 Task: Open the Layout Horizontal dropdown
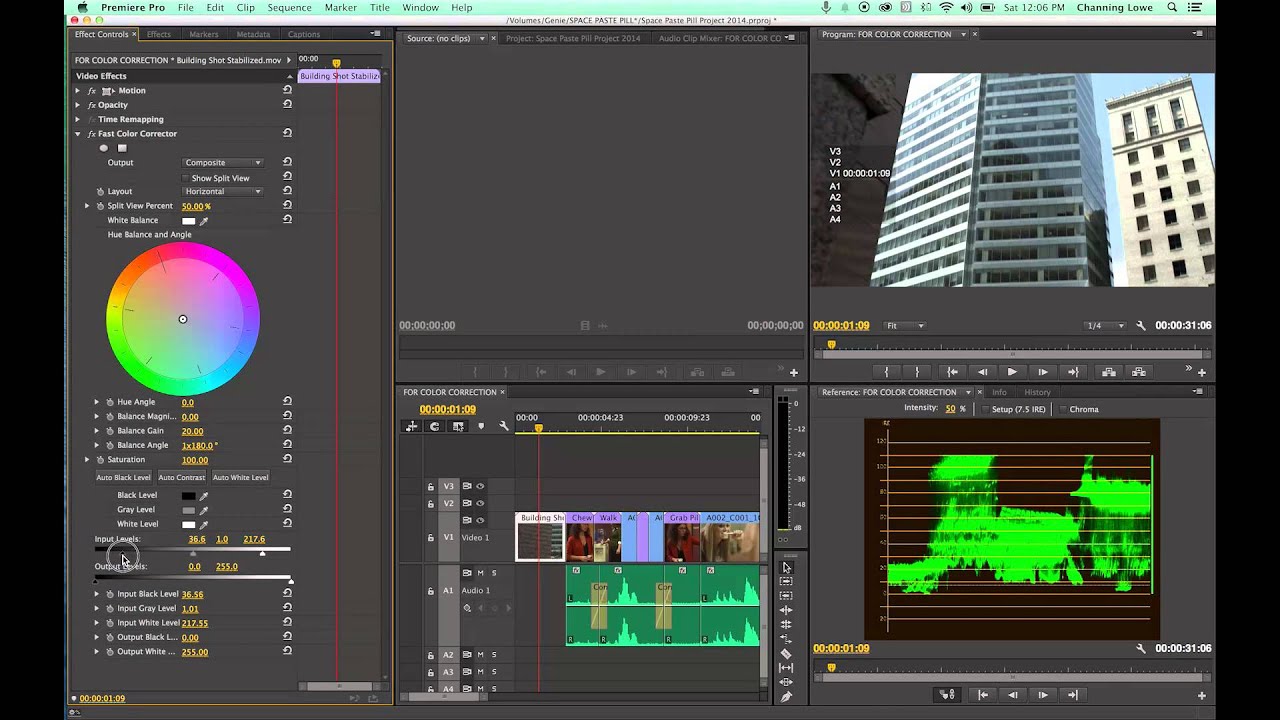(x=222, y=191)
